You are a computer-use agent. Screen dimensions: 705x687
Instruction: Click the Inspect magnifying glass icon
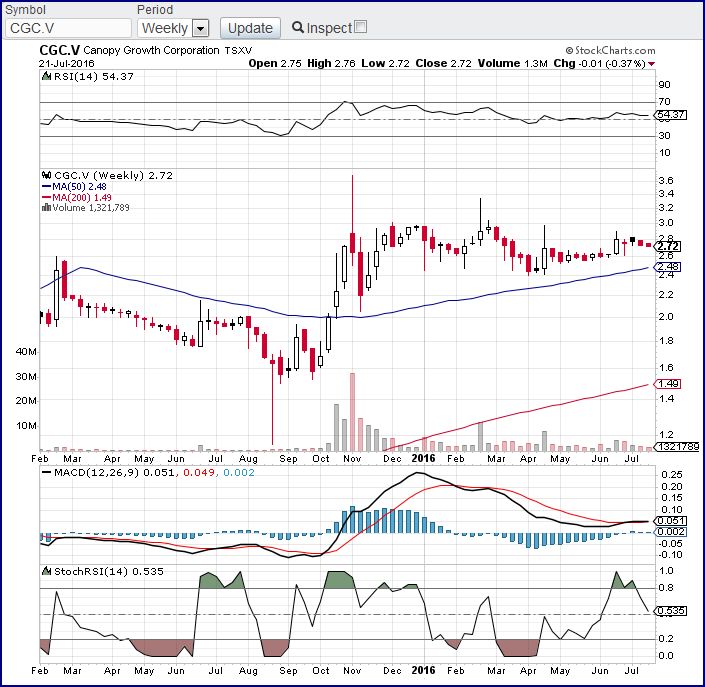(x=298, y=27)
